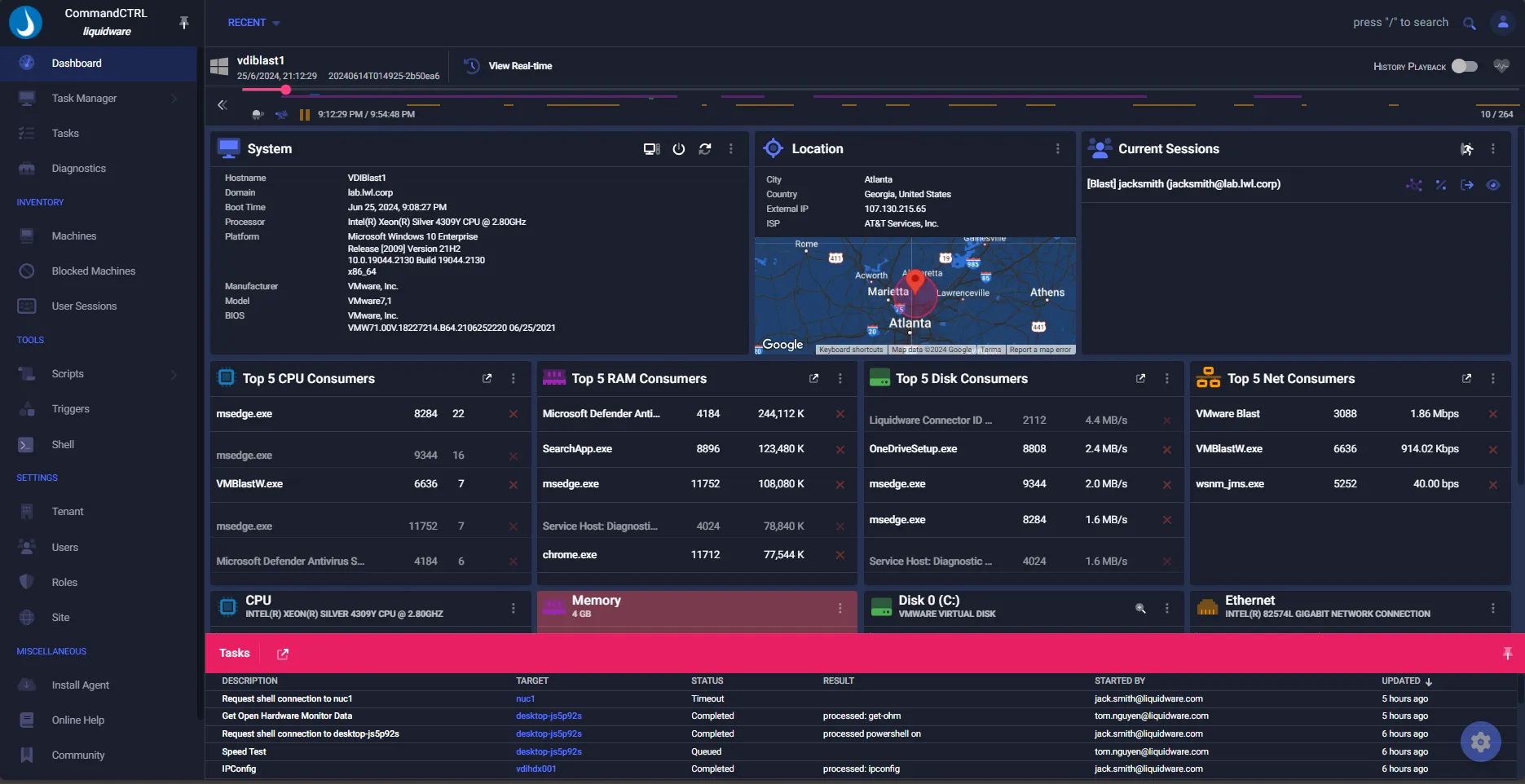Open the RECENT dropdown
The height and width of the screenshot is (784, 1525).
(253, 23)
